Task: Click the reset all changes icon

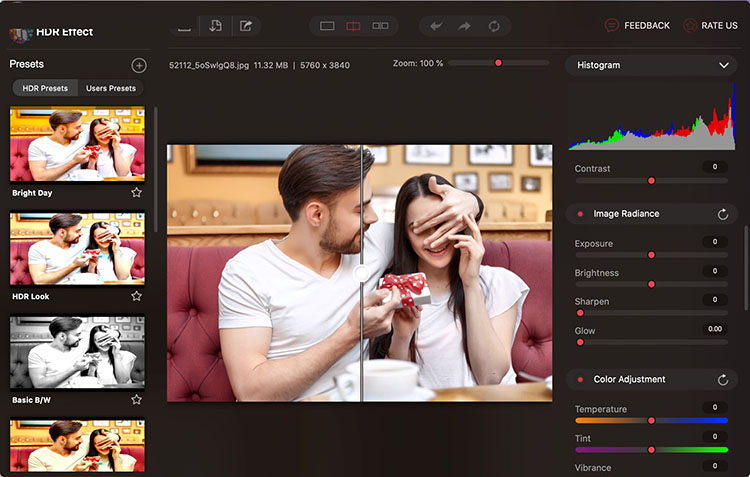Action: tap(494, 26)
